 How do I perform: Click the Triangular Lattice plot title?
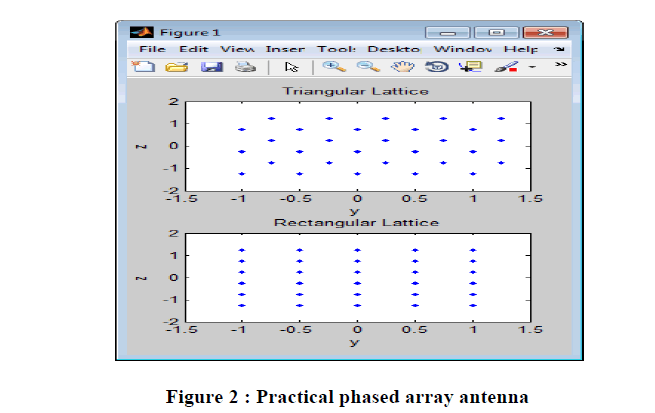click(x=355, y=92)
